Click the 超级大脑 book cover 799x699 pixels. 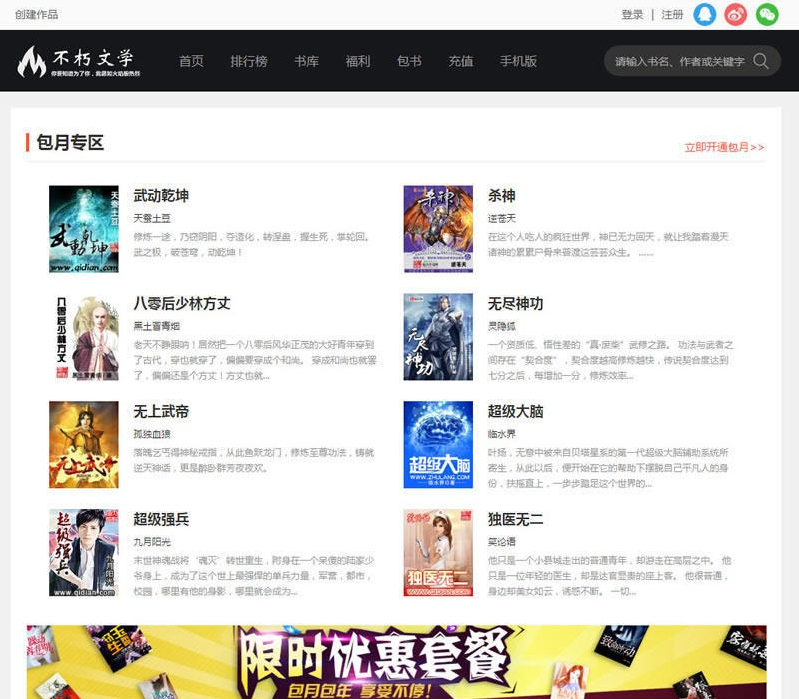[438, 445]
